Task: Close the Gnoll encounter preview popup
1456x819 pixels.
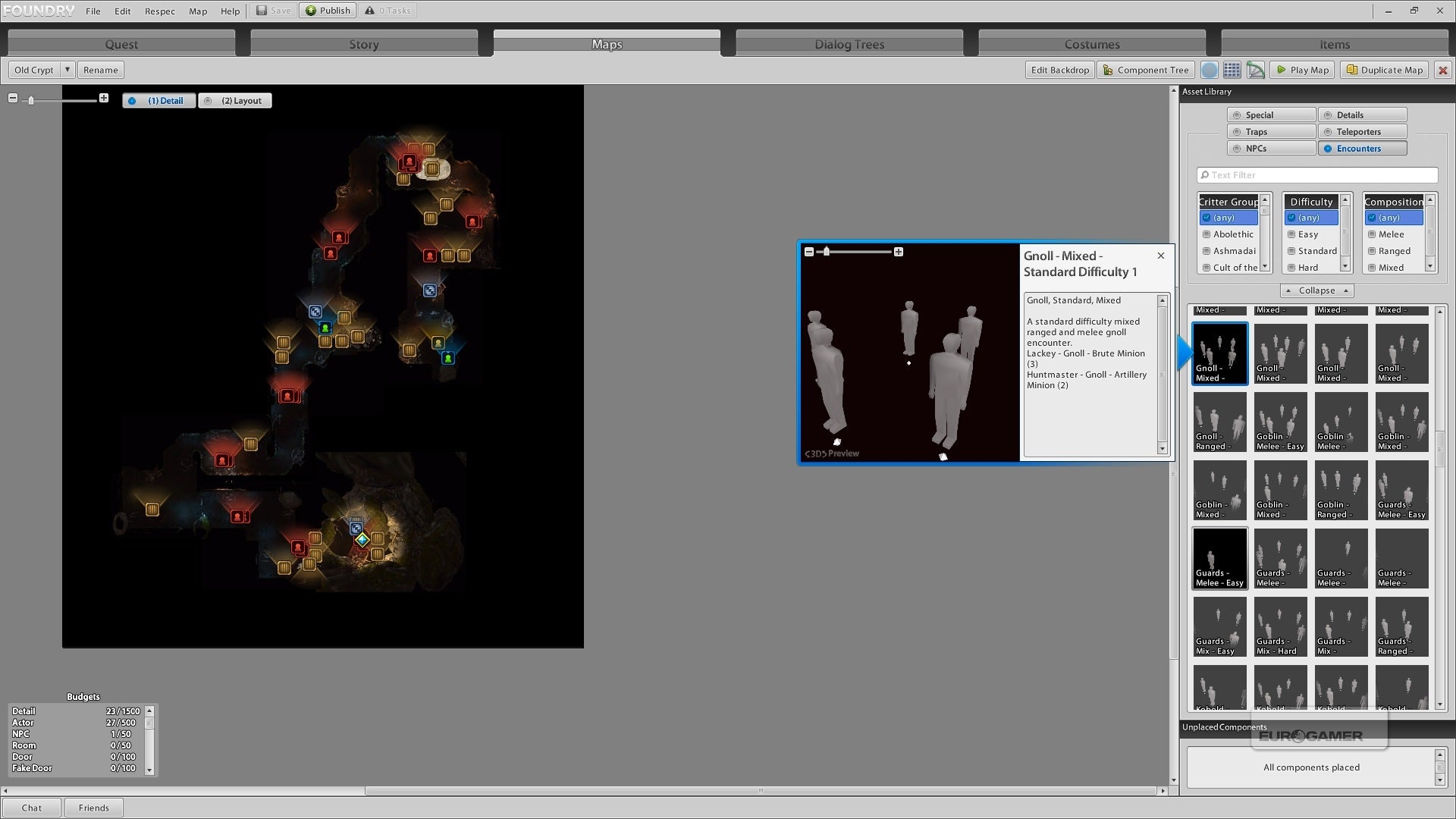Action: (1161, 256)
